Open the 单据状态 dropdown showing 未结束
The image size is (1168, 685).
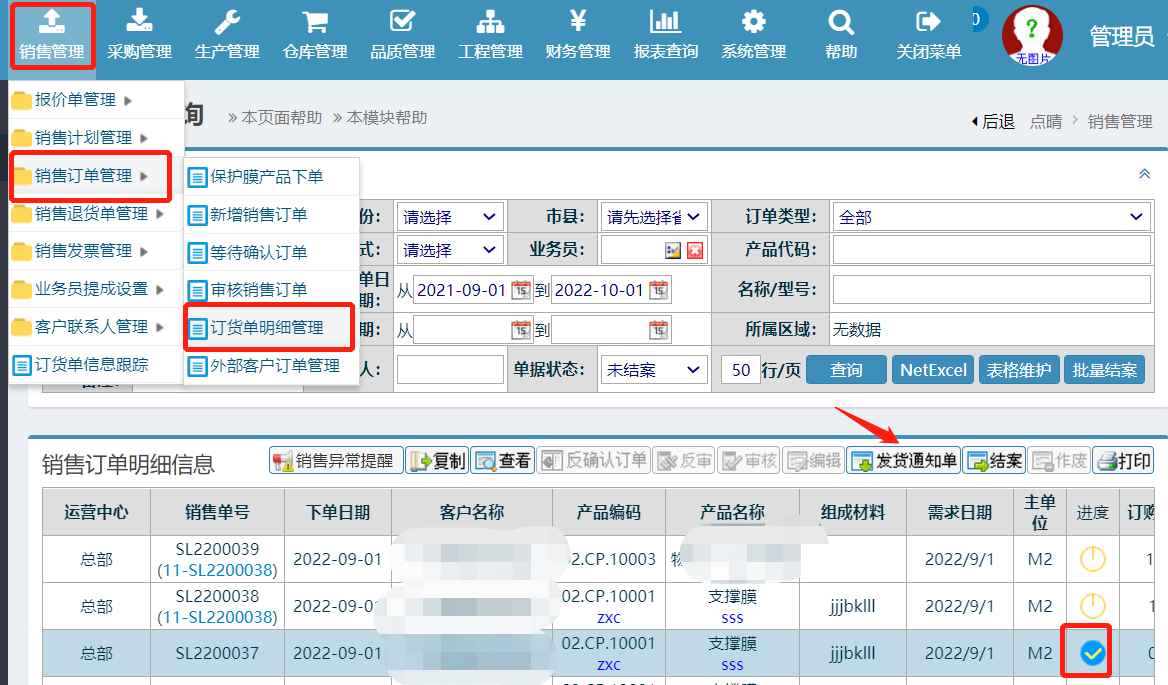653,370
